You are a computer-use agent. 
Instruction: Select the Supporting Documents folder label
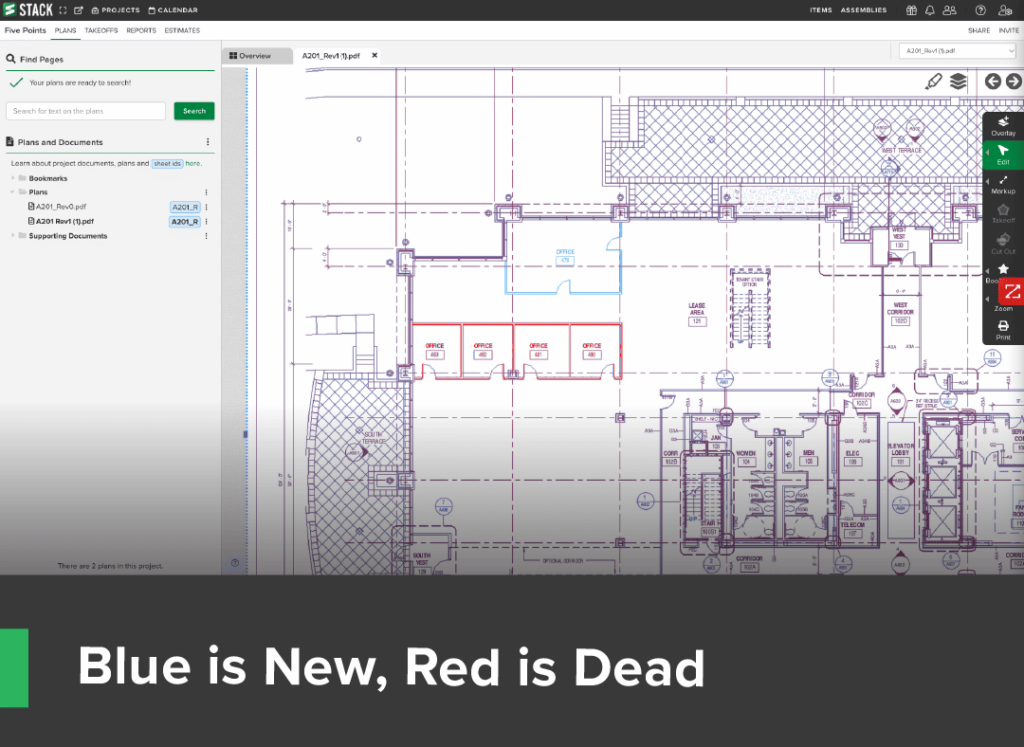pos(68,236)
